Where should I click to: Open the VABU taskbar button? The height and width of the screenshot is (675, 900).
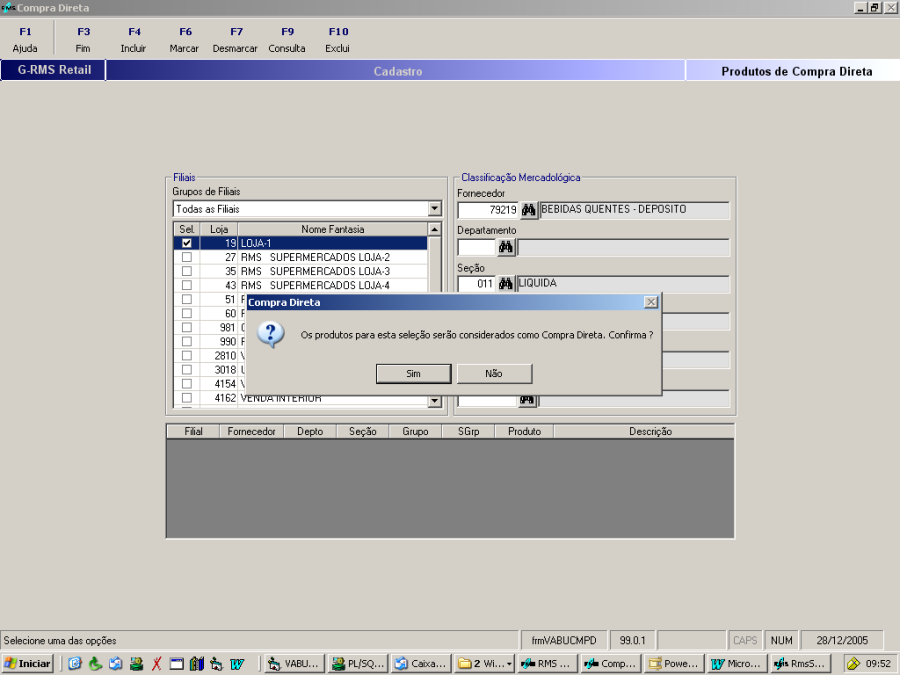click(294, 664)
